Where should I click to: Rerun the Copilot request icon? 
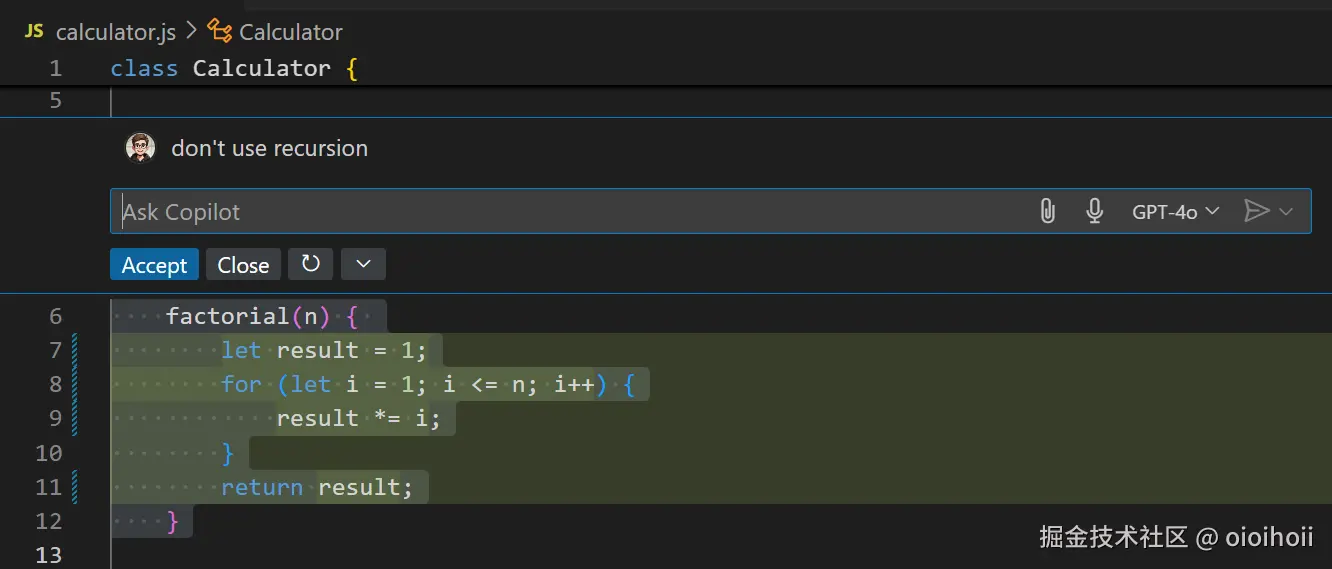[311, 264]
